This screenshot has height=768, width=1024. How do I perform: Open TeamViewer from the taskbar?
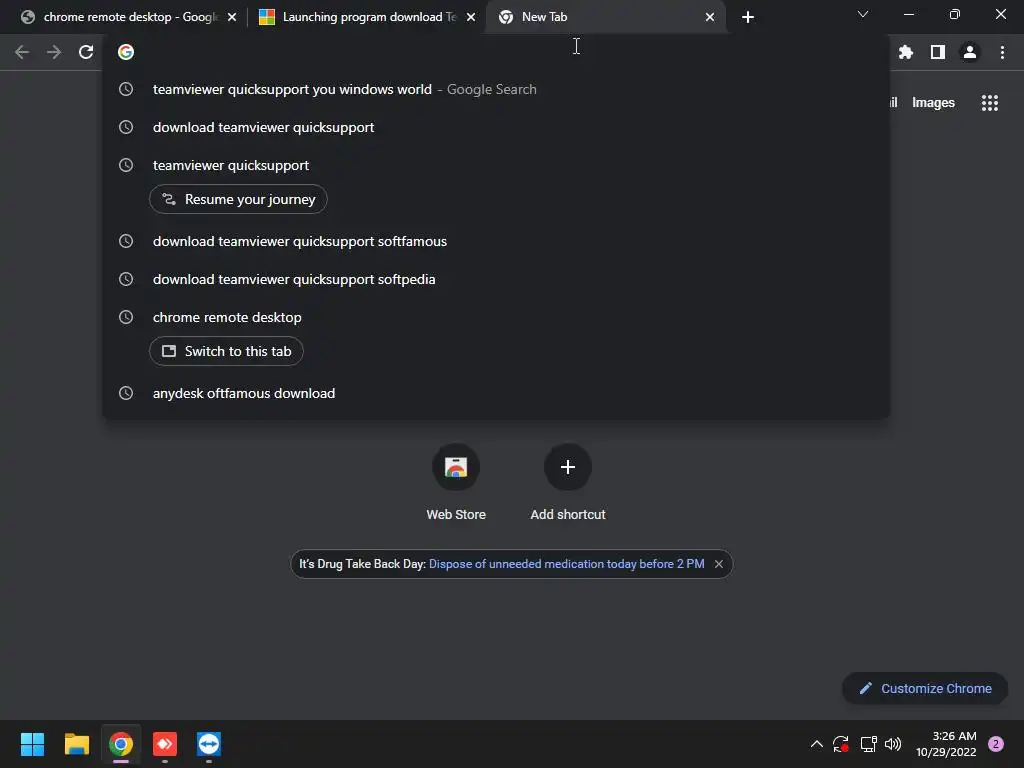tap(209, 744)
